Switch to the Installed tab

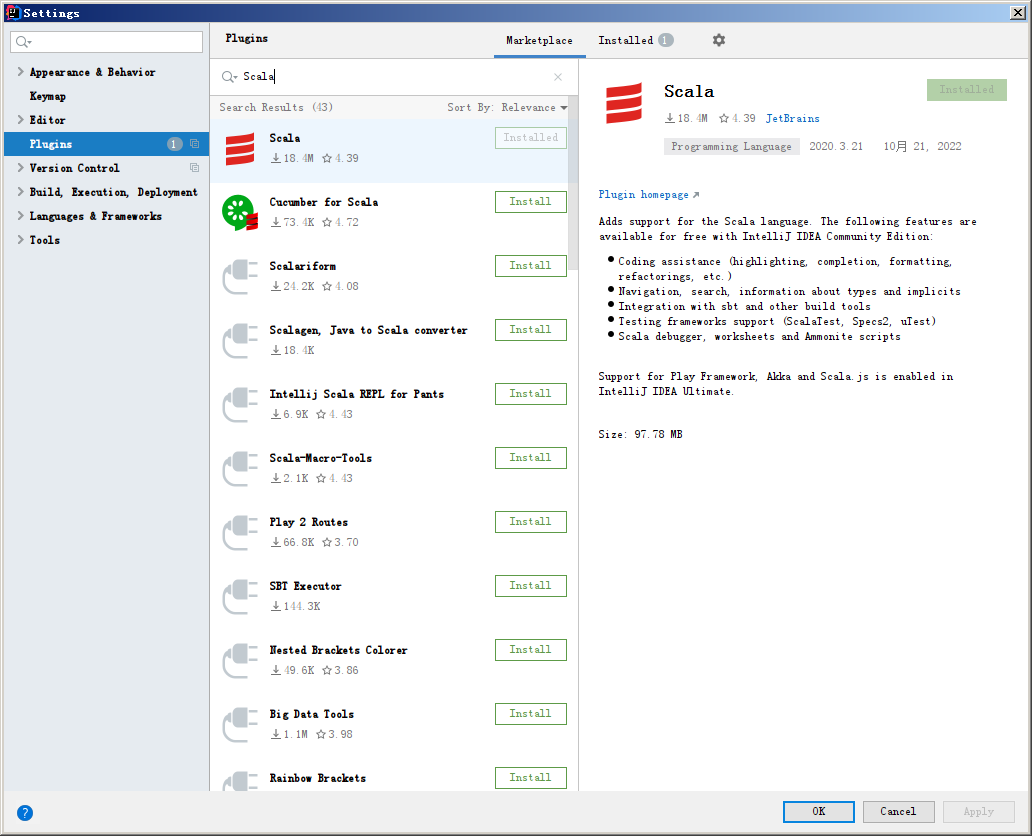click(x=635, y=40)
